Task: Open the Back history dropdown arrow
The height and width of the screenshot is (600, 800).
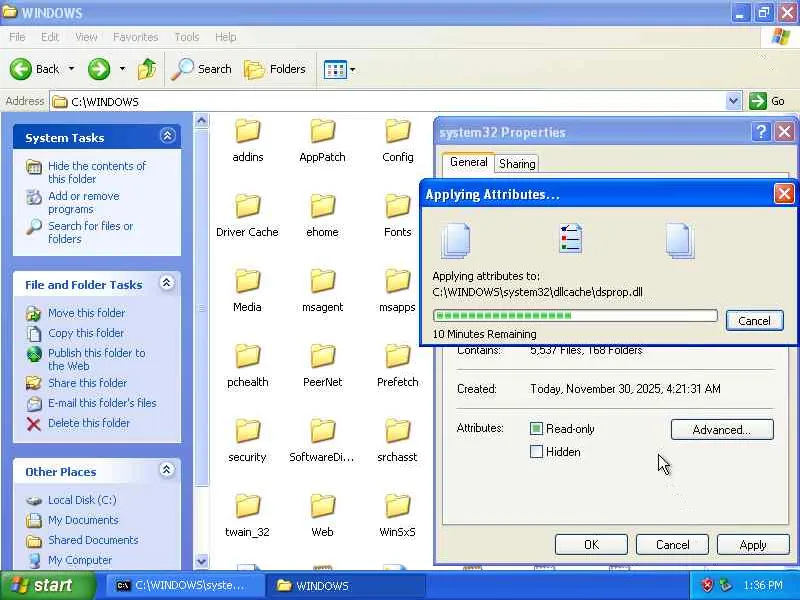Action: tap(71, 69)
